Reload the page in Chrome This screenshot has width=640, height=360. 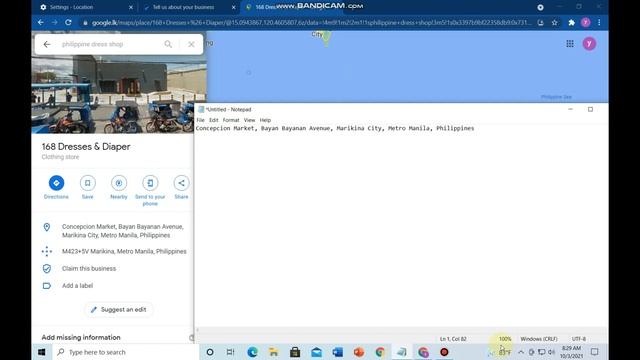point(68,22)
